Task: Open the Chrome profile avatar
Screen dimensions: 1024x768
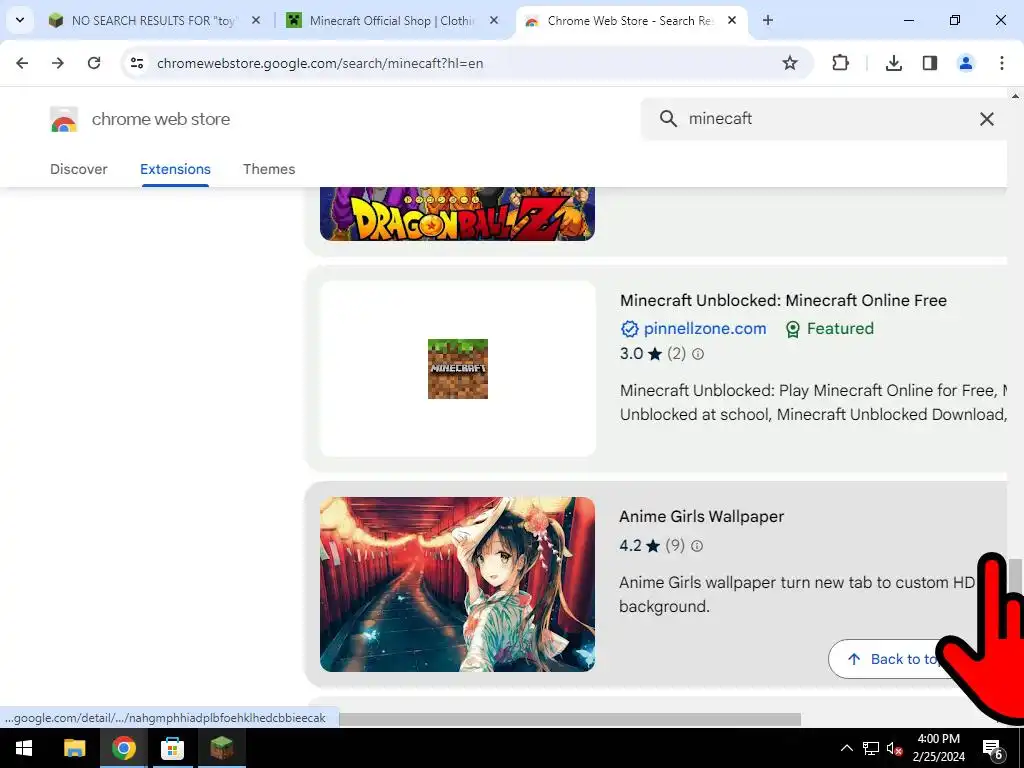Action: click(x=966, y=63)
